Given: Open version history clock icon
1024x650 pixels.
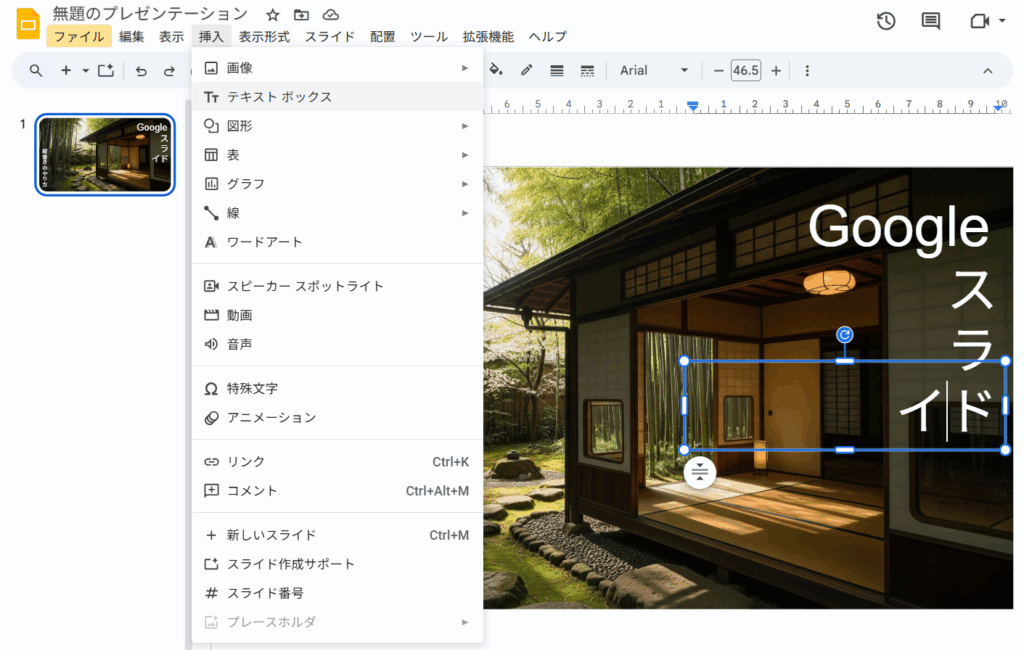Looking at the screenshot, I should click(x=885, y=21).
